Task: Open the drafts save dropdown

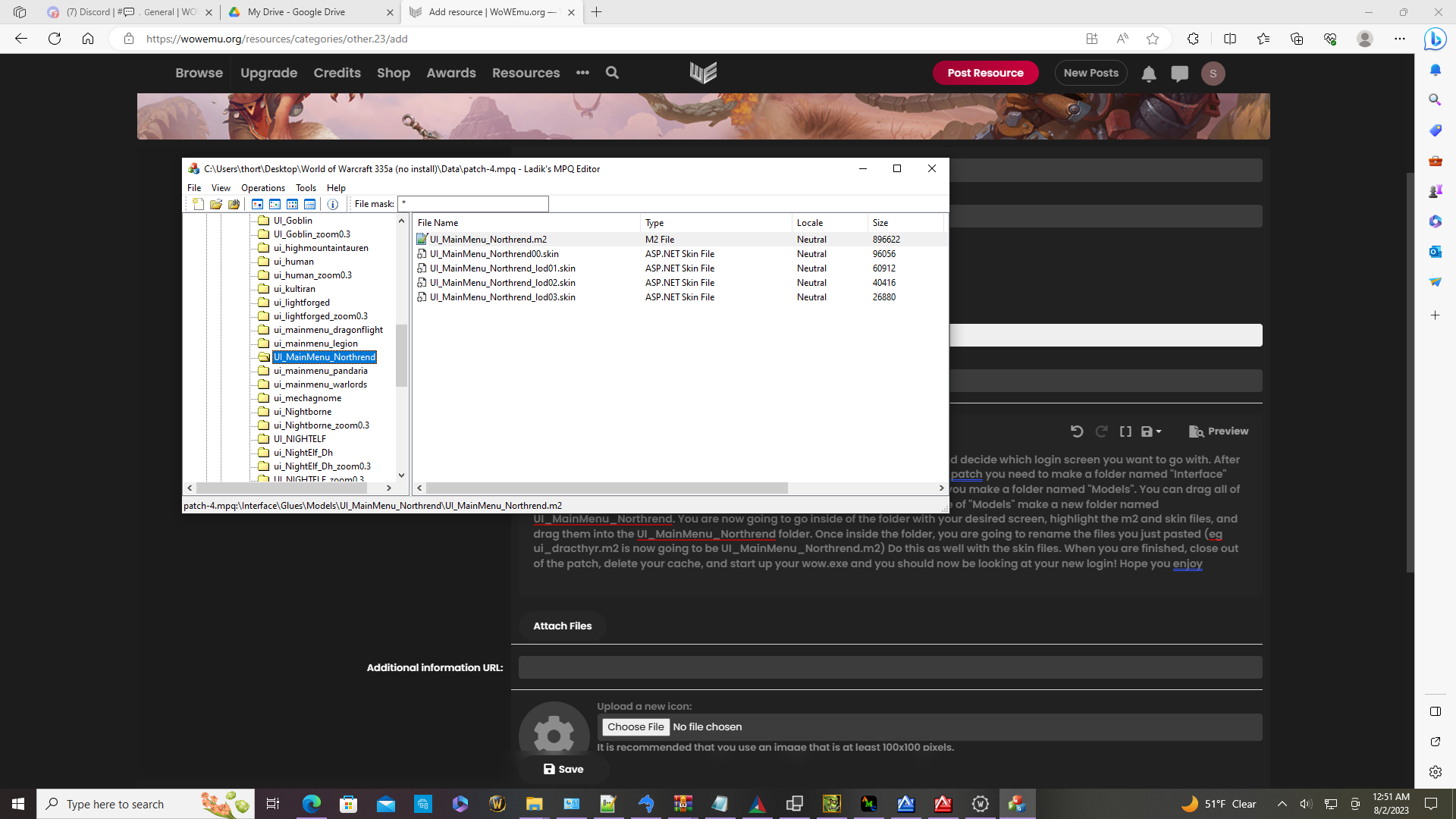Action: [1151, 431]
